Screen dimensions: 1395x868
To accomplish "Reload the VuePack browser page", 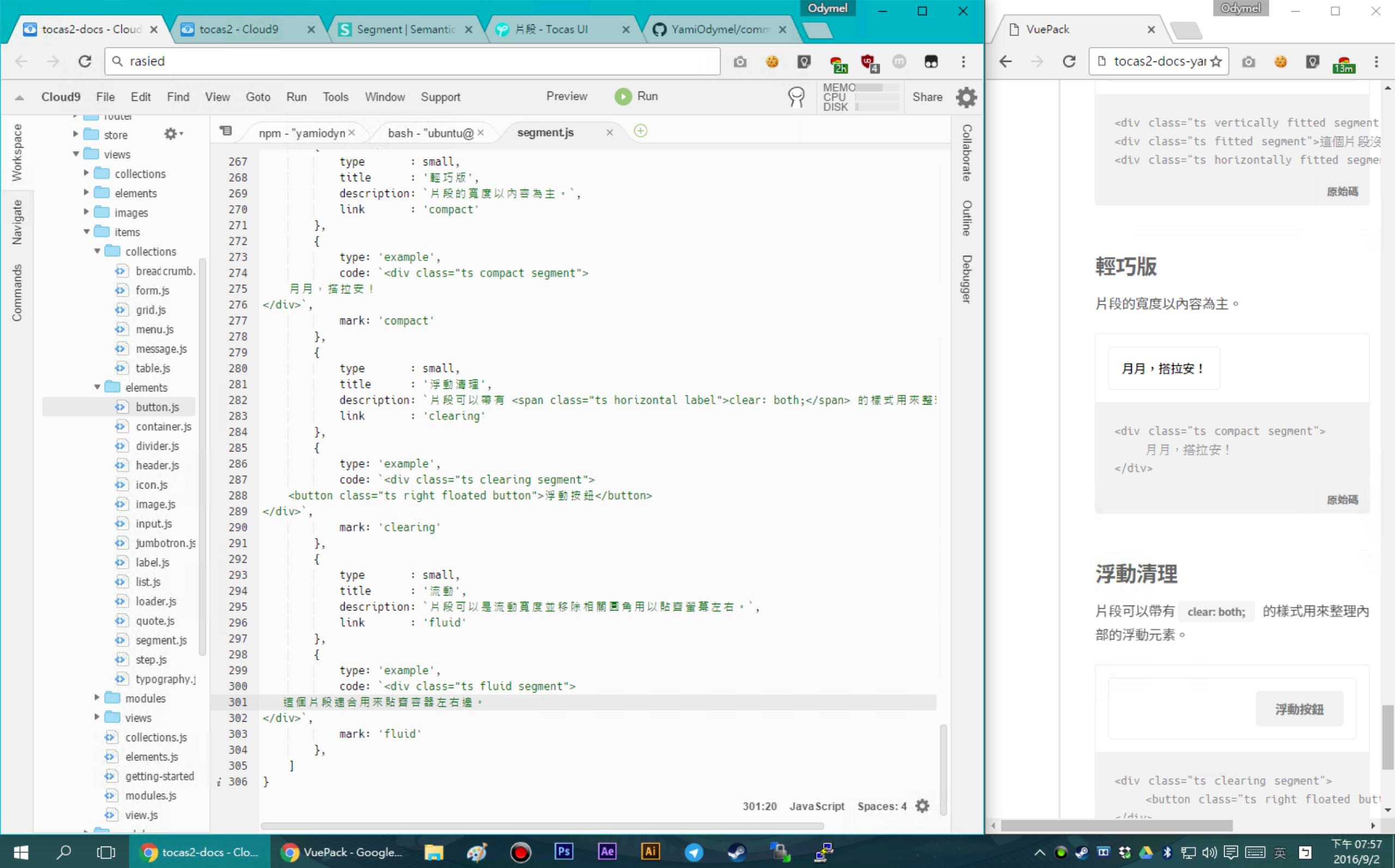I will (x=1069, y=62).
